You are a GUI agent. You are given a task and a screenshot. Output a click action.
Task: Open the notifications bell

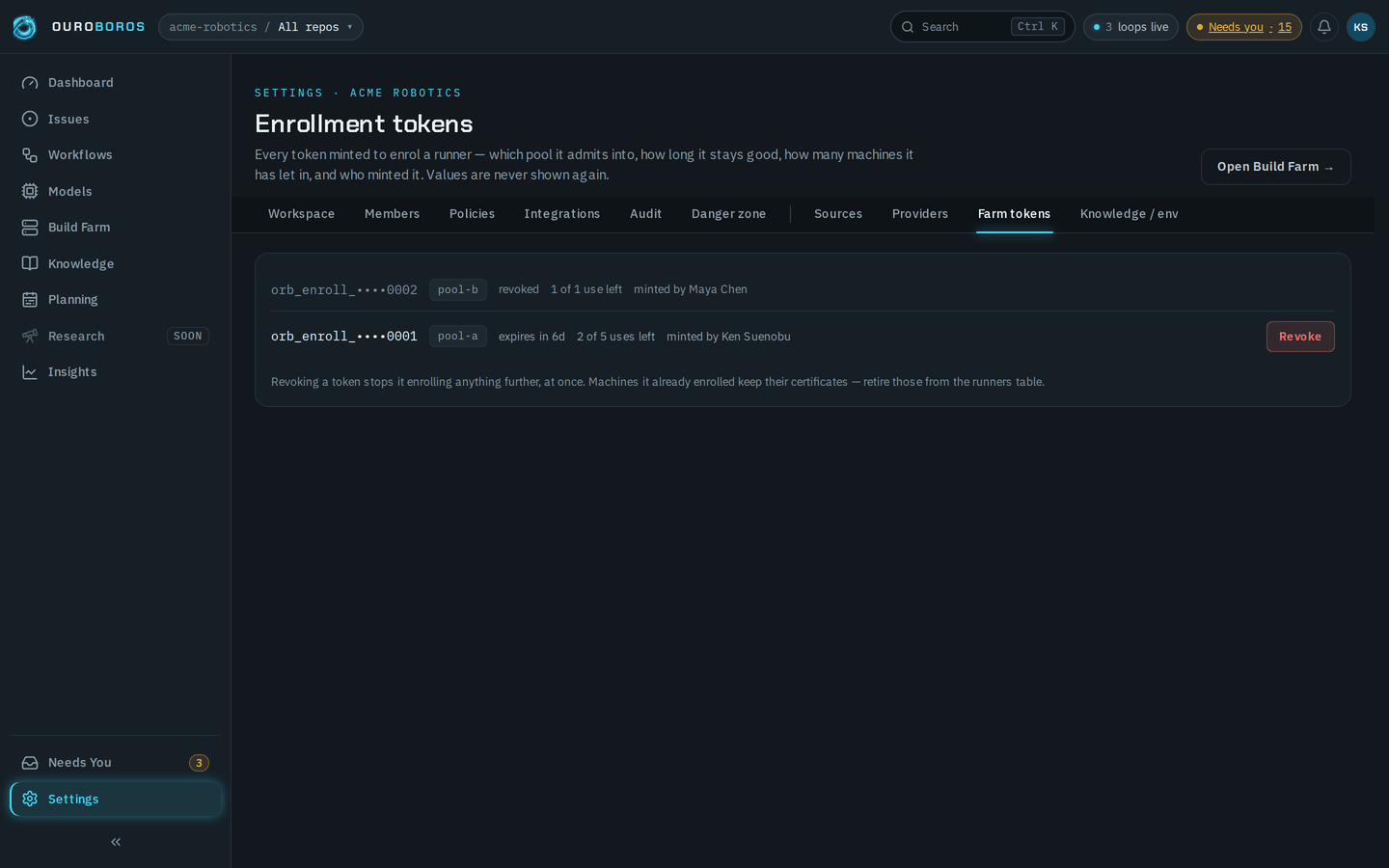click(x=1324, y=27)
